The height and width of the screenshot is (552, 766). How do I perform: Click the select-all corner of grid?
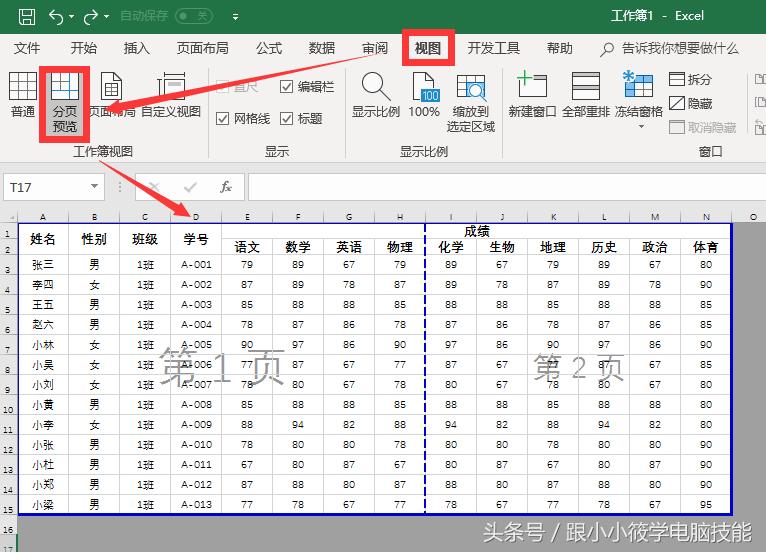tap(9, 216)
